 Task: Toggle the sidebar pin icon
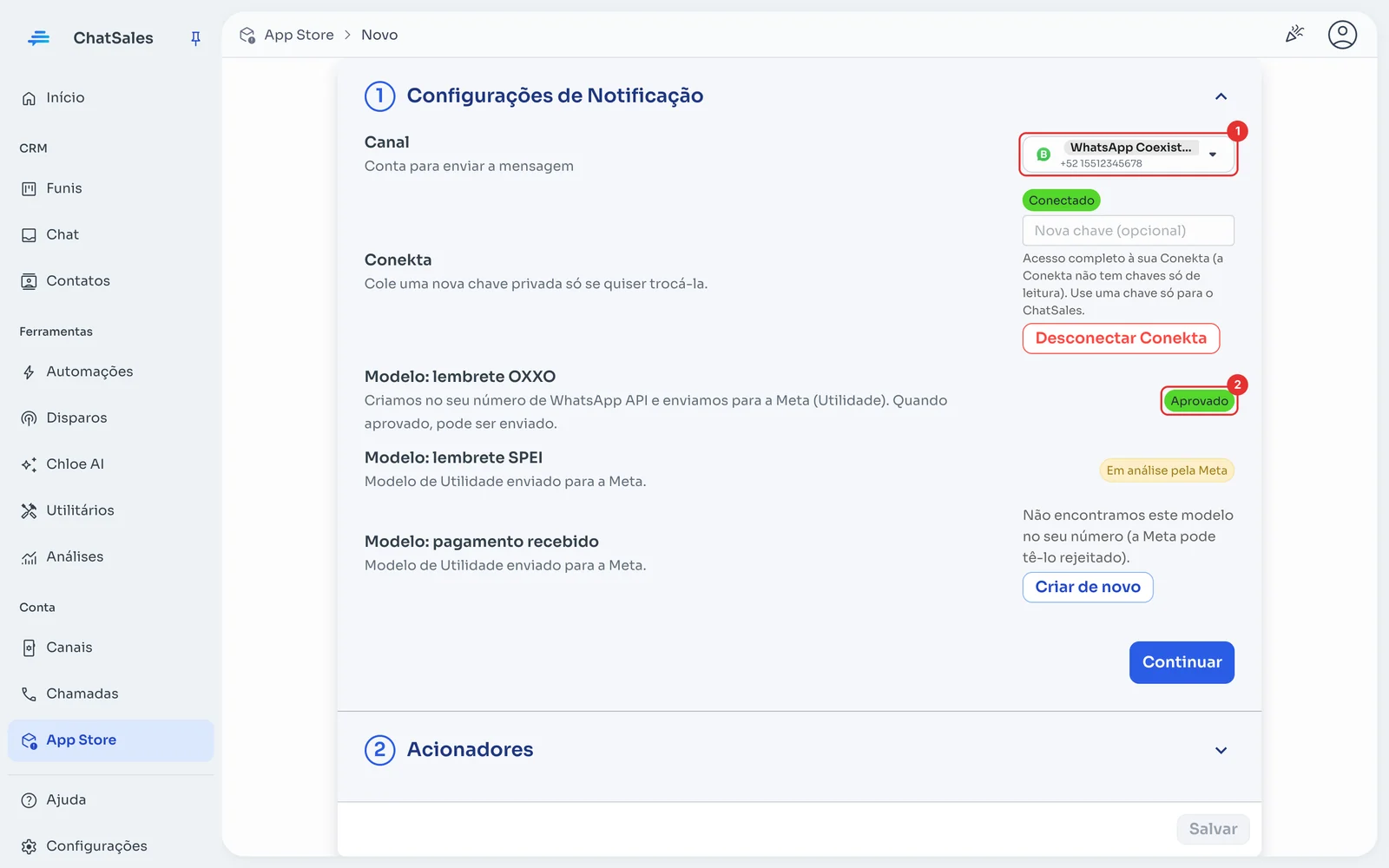tap(195, 38)
